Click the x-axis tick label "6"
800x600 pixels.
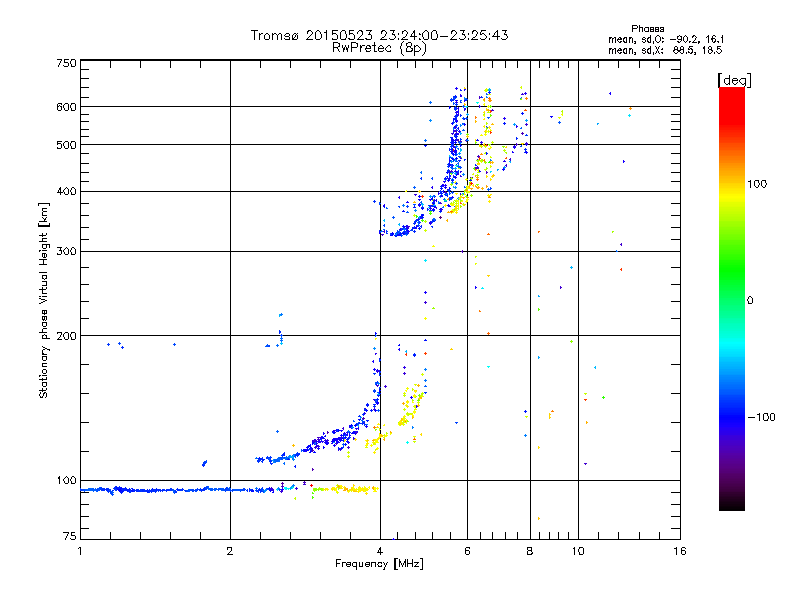click(467, 551)
